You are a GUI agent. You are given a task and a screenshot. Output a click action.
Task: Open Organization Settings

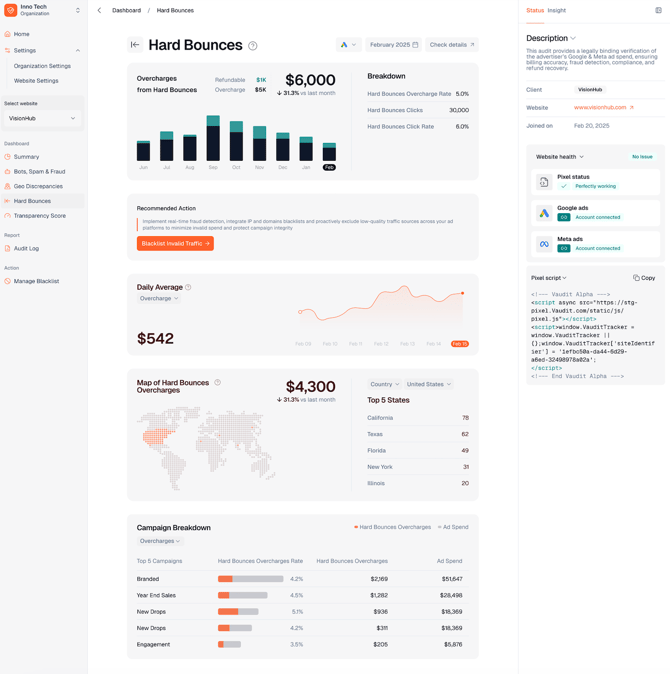[42, 66]
